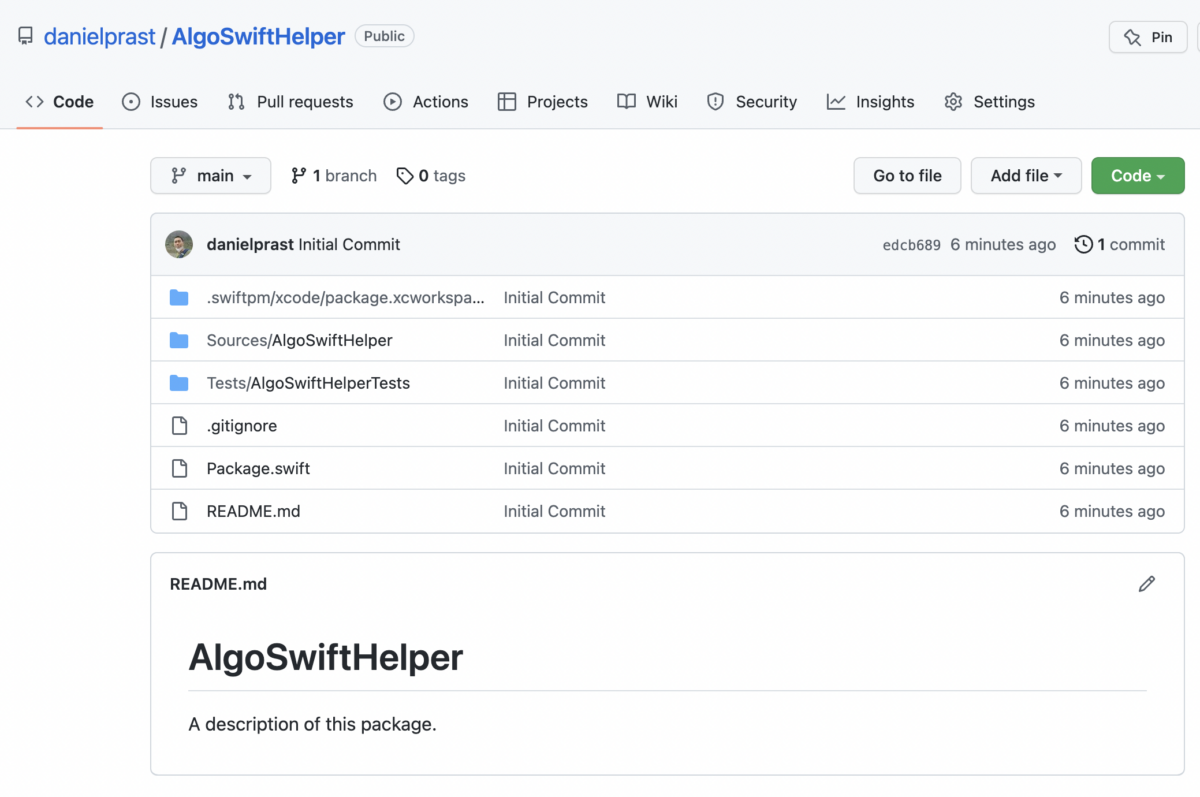The image size is (1200, 797).
Task: Switch to the Issues tab
Action: click(160, 102)
